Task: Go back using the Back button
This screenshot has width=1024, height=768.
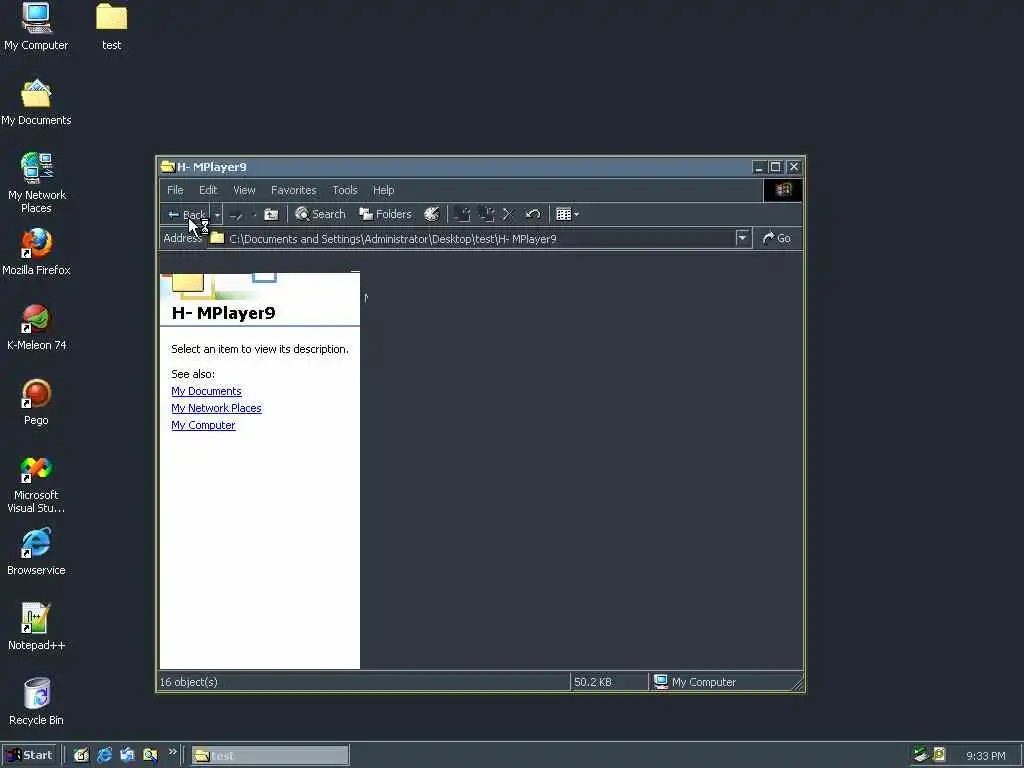Action: (x=186, y=214)
